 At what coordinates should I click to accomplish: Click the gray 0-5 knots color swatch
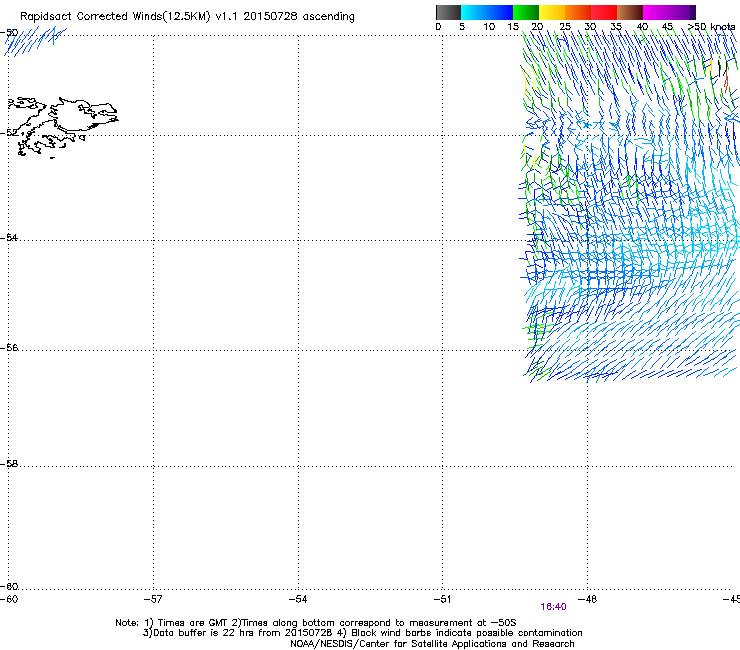click(x=448, y=12)
